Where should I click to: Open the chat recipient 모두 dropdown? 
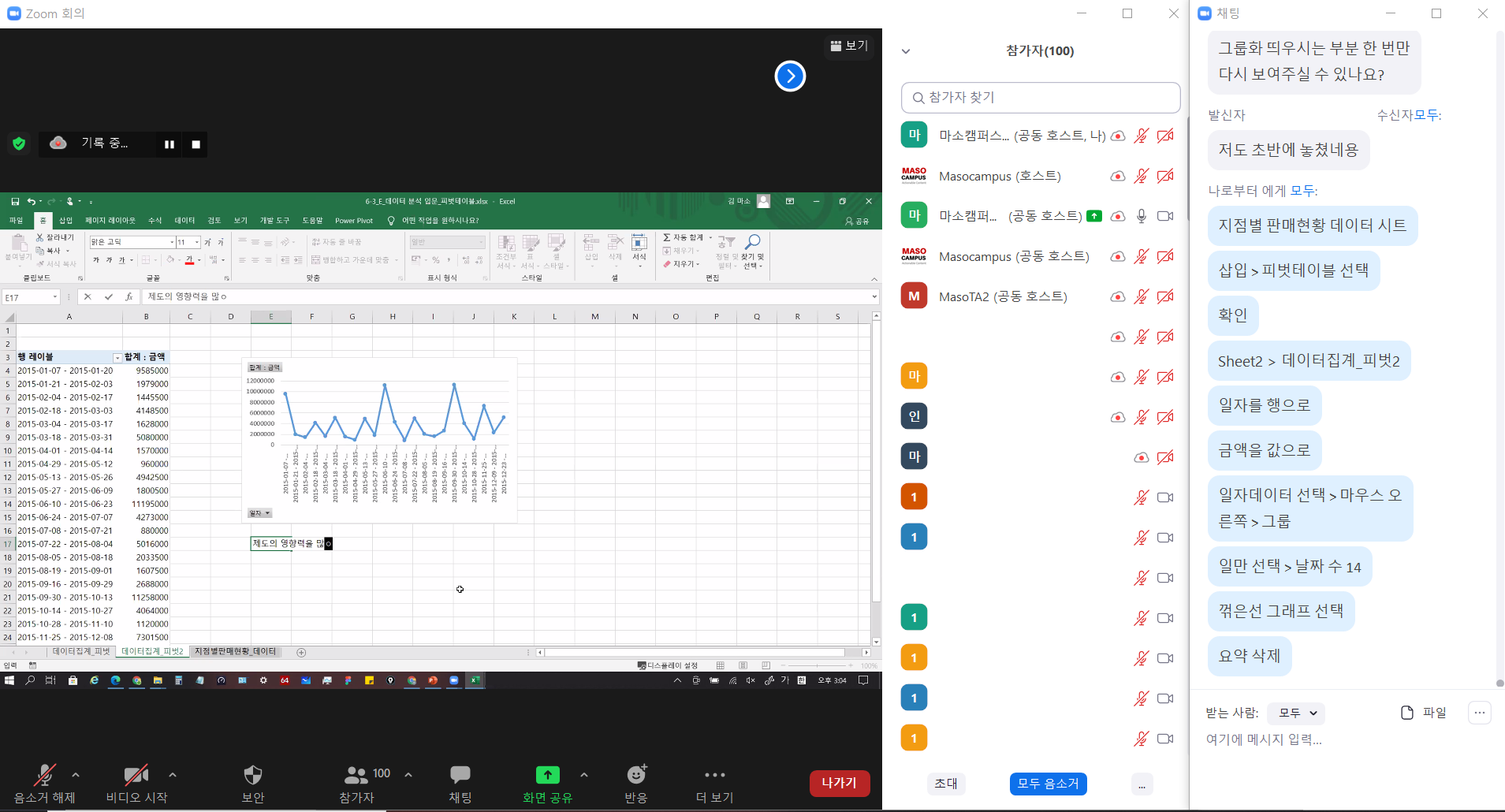(x=1296, y=713)
